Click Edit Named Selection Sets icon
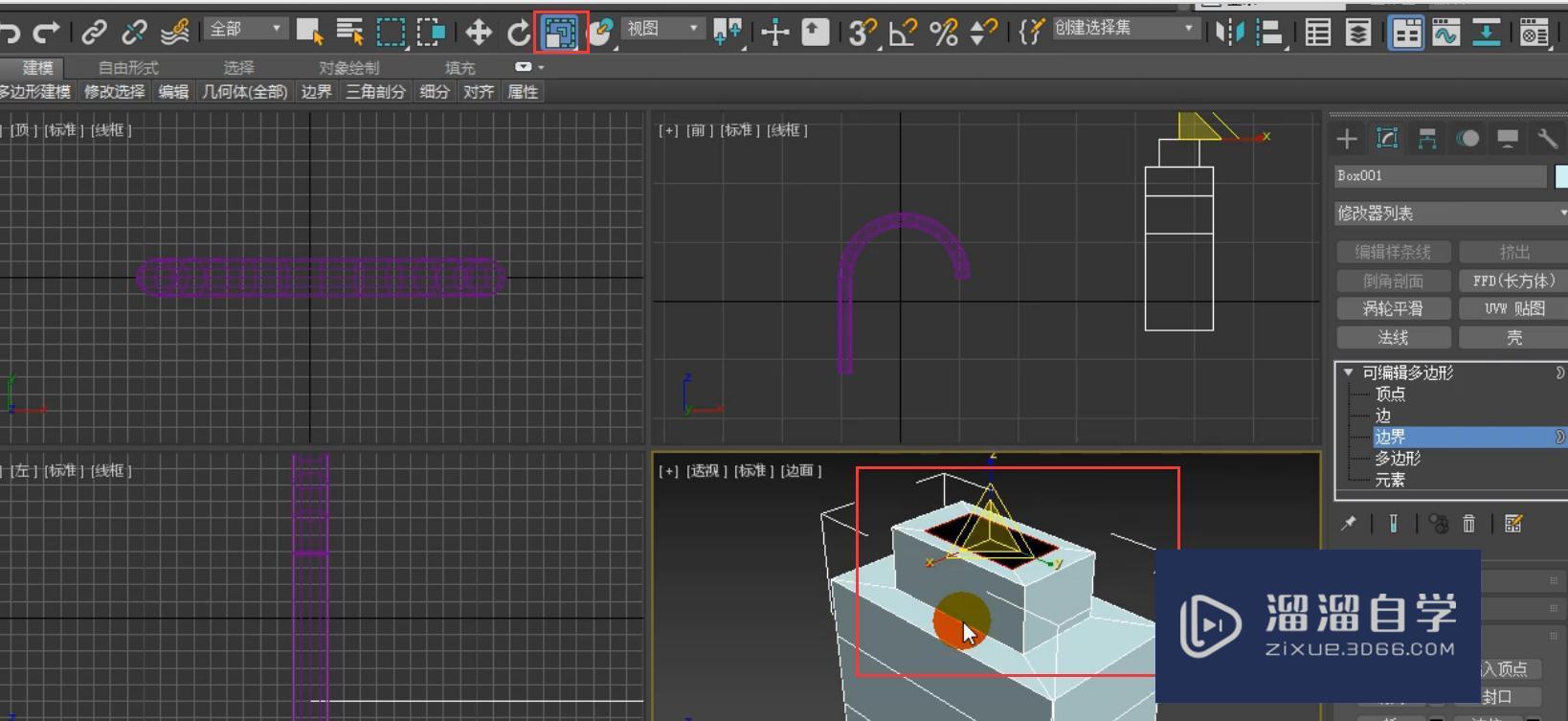 coord(1031,34)
